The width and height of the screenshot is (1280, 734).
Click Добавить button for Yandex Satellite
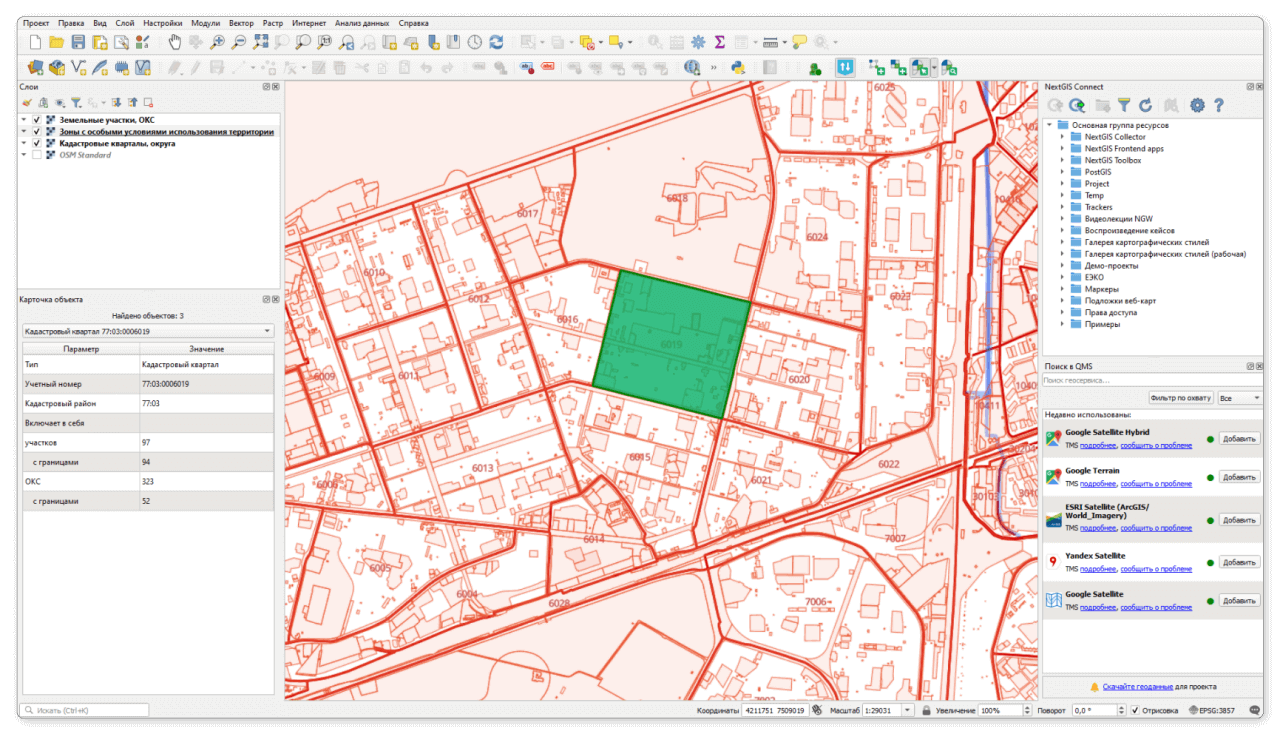click(1239, 562)
